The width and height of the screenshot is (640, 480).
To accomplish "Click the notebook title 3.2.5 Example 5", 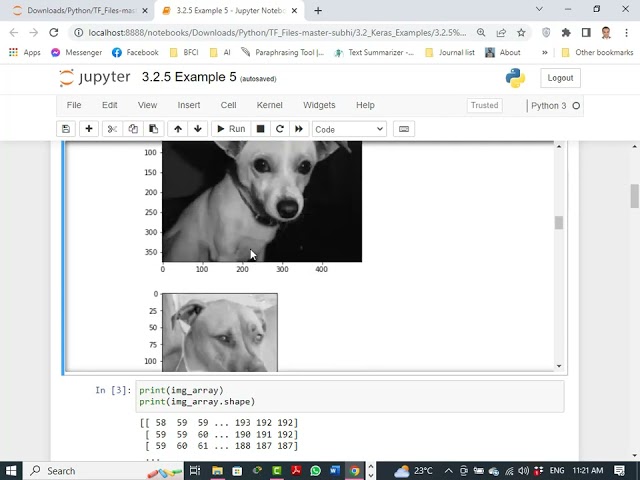I will click(189, 77).
